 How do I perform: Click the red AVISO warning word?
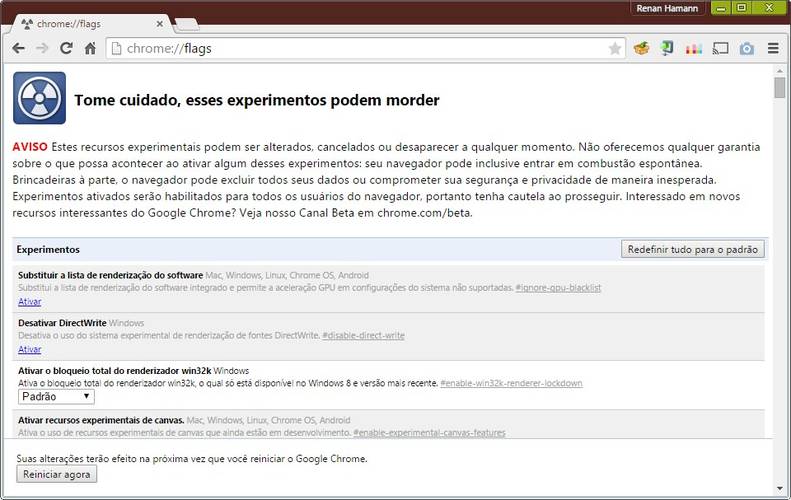30,147
